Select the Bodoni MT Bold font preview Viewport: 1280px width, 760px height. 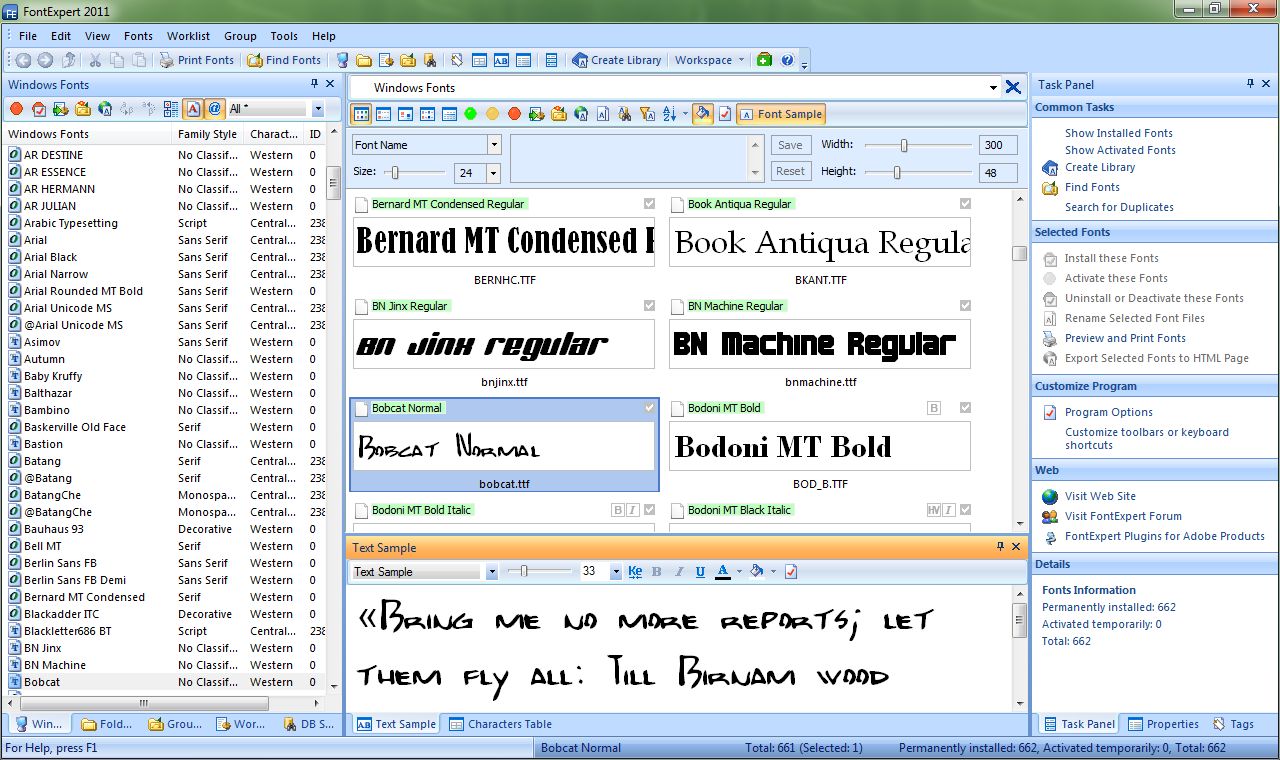[x=819, y=446]
